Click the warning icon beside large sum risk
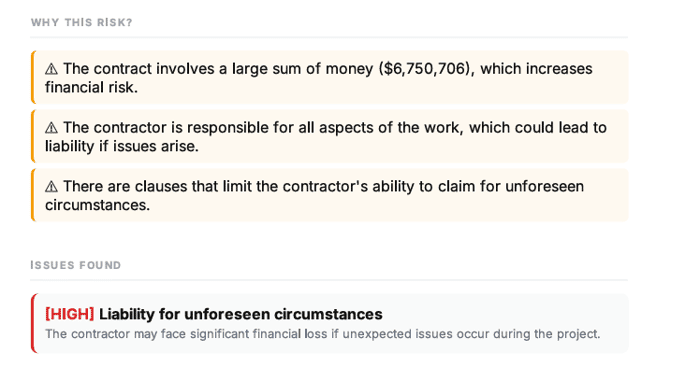700x381 pixels. click(x=51, y=69)
